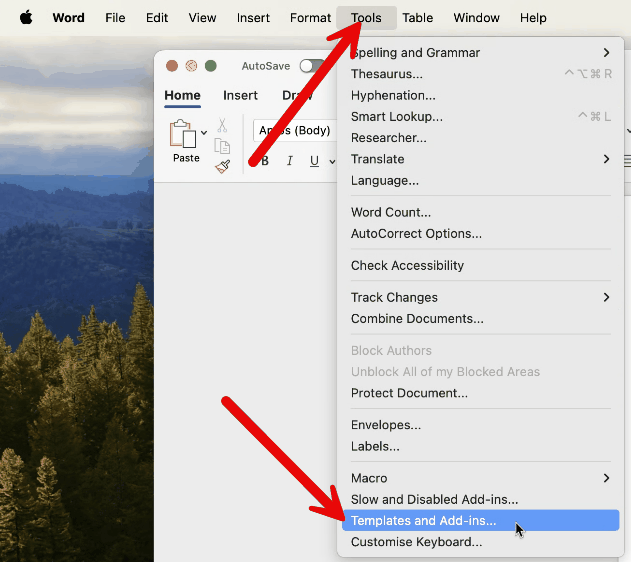Open Researcher from Tools menu
Viewport: 631px width, 562px height.
click(480, 138)
